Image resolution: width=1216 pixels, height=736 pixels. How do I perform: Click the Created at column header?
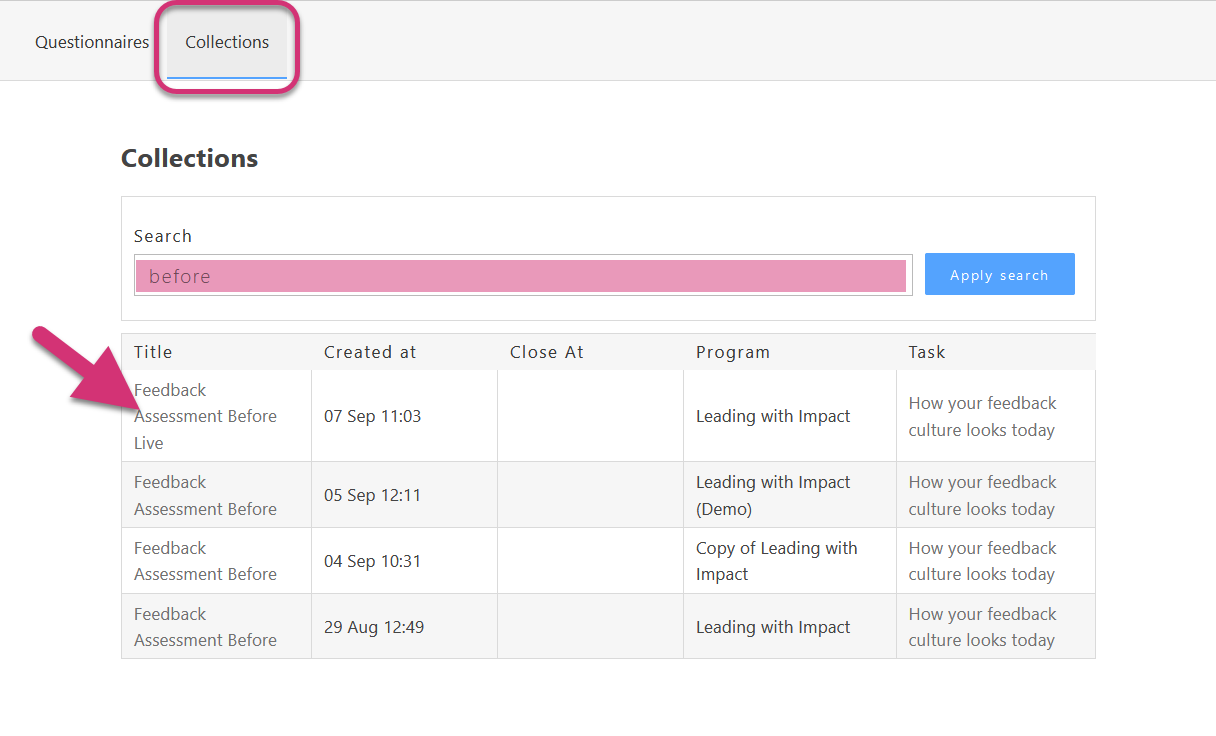[370, 352]
